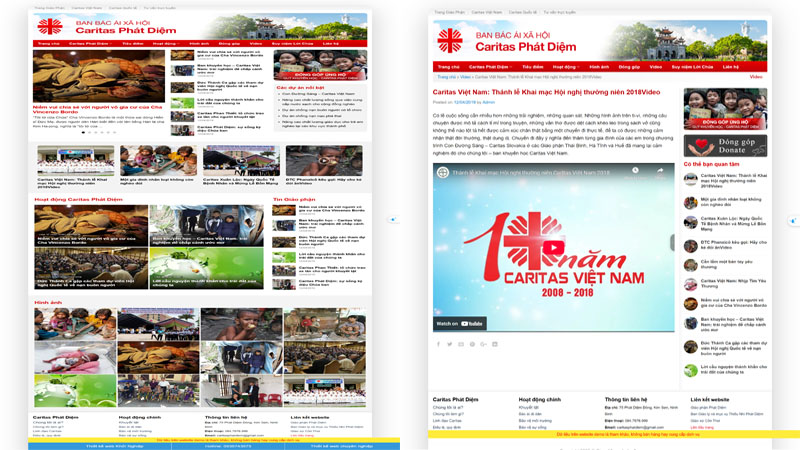The image size is (800, 450).
Task: Expand the Caritas Phát Diệm menu on the left homepage
Action: 89,44
